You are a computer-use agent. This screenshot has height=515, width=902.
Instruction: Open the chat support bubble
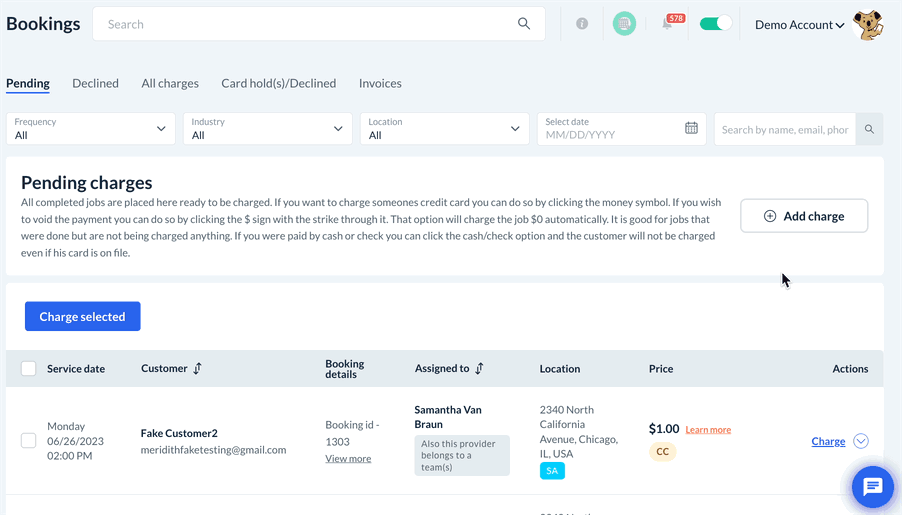tap(873, 487)
